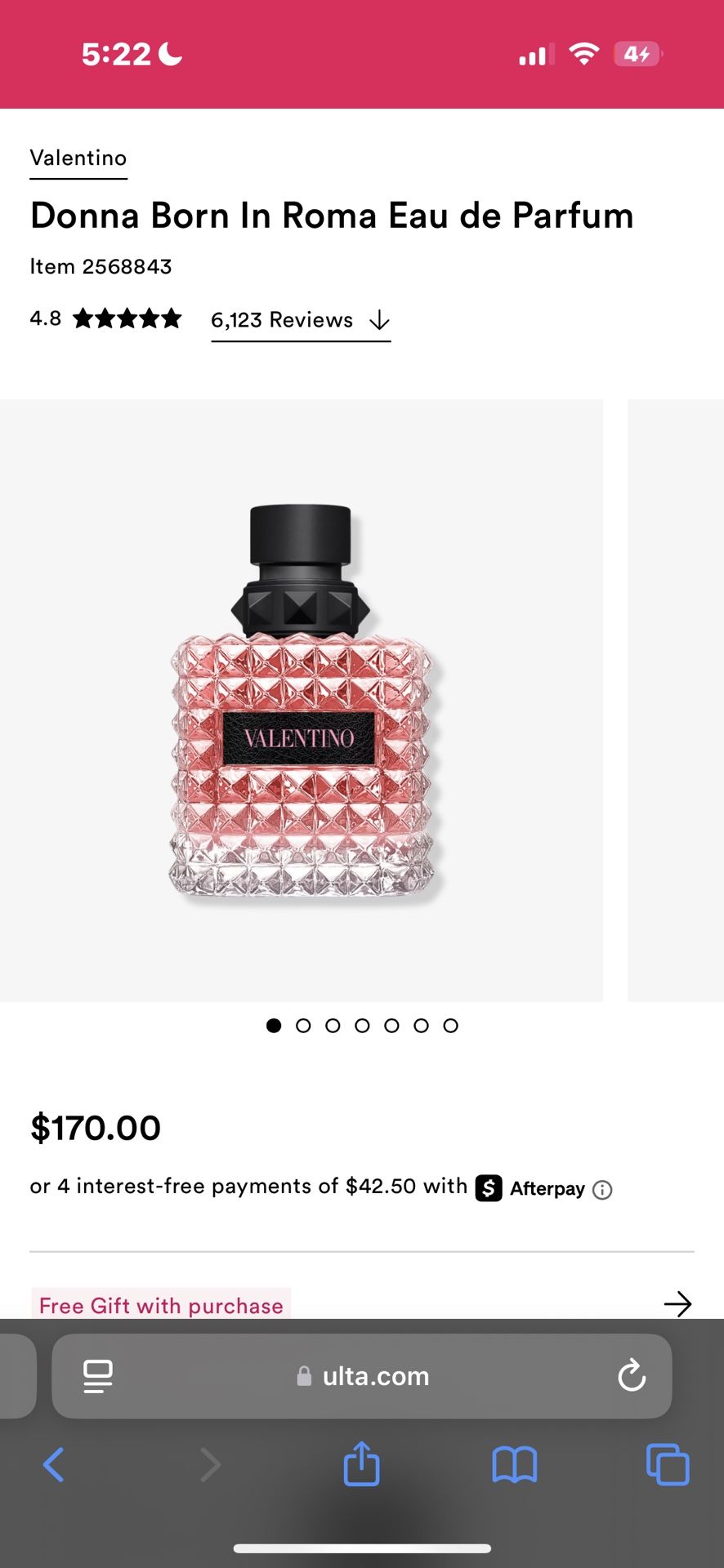
Task: Open the Valentino brand link
Action: point(78,158)
